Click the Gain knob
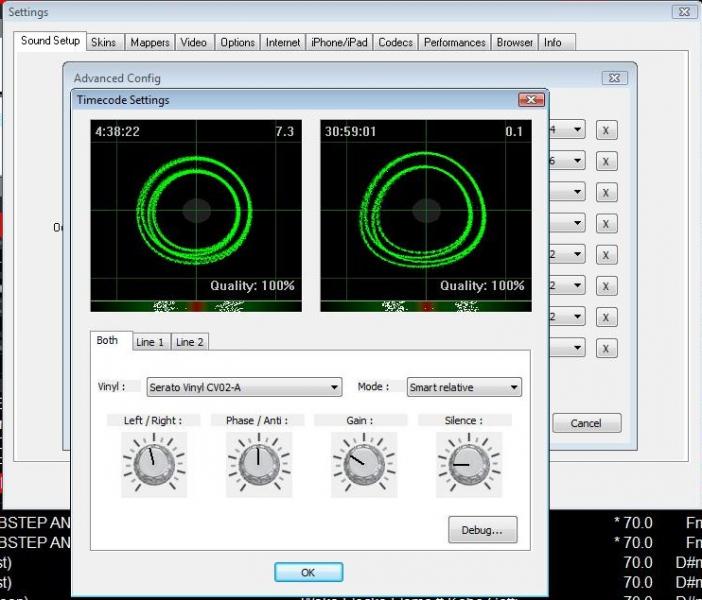The width and height of the screenshot is (702, 600). click(363, 465)
